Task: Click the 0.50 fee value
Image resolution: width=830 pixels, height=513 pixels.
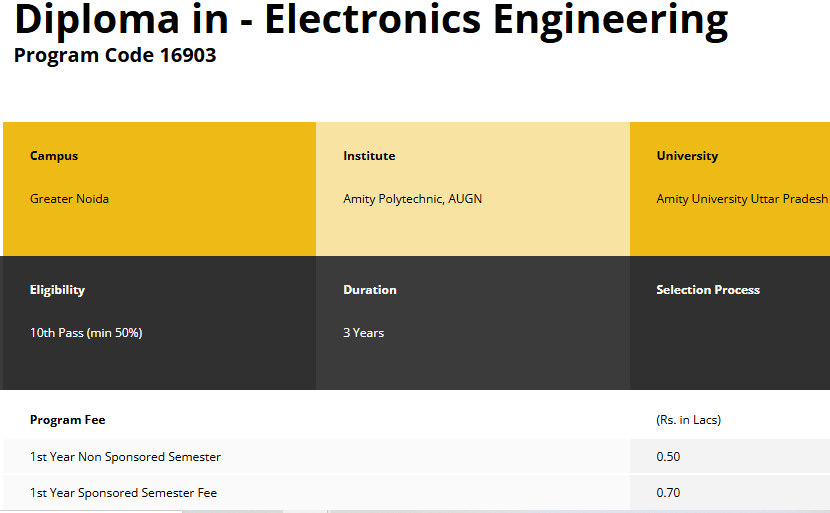Action: tap(668, 457)
